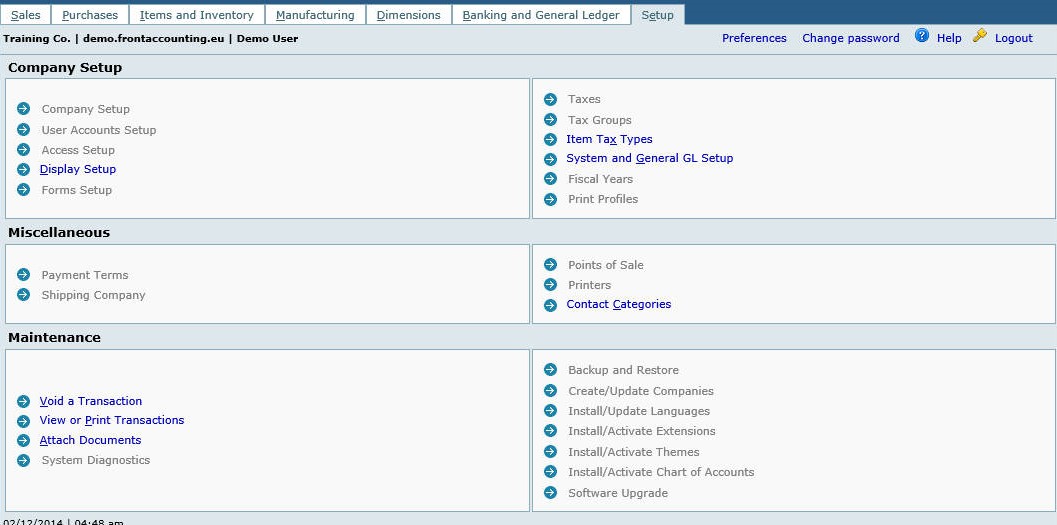Click the arrow icon beside Void a Transaction

23,401
